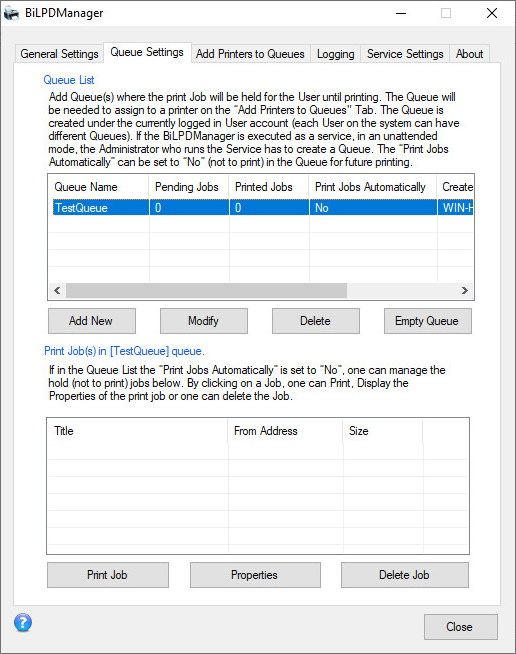Modify the selected queue

tap(204, 321)
